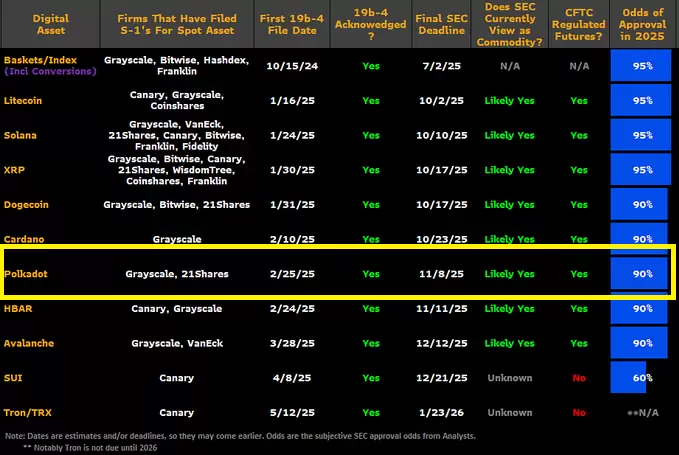Click the Digital Asset column header
The width and height of the screenshot is (679, 455).
(51, 24)
